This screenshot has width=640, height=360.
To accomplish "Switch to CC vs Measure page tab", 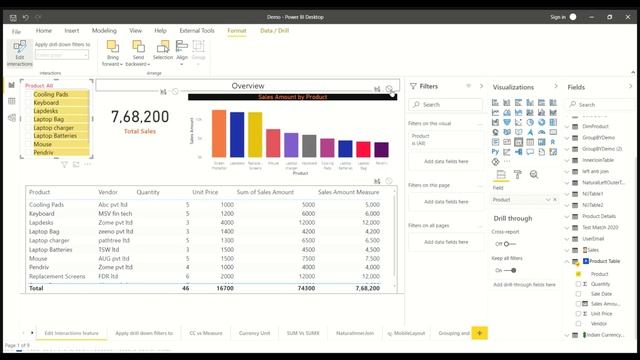I will 206,333.
